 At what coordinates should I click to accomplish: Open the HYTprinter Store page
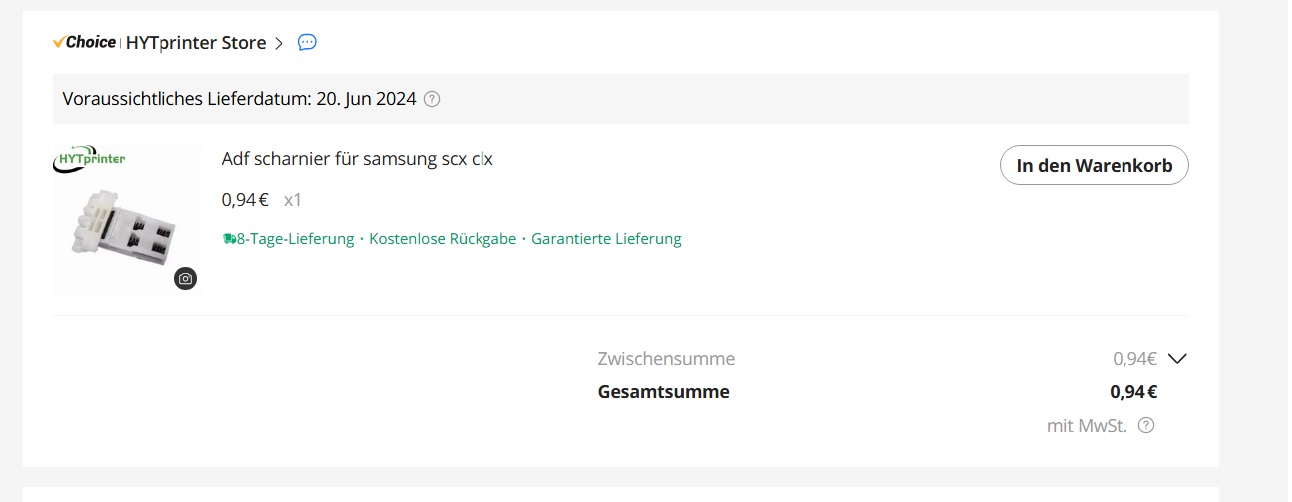tap(196, 43)
